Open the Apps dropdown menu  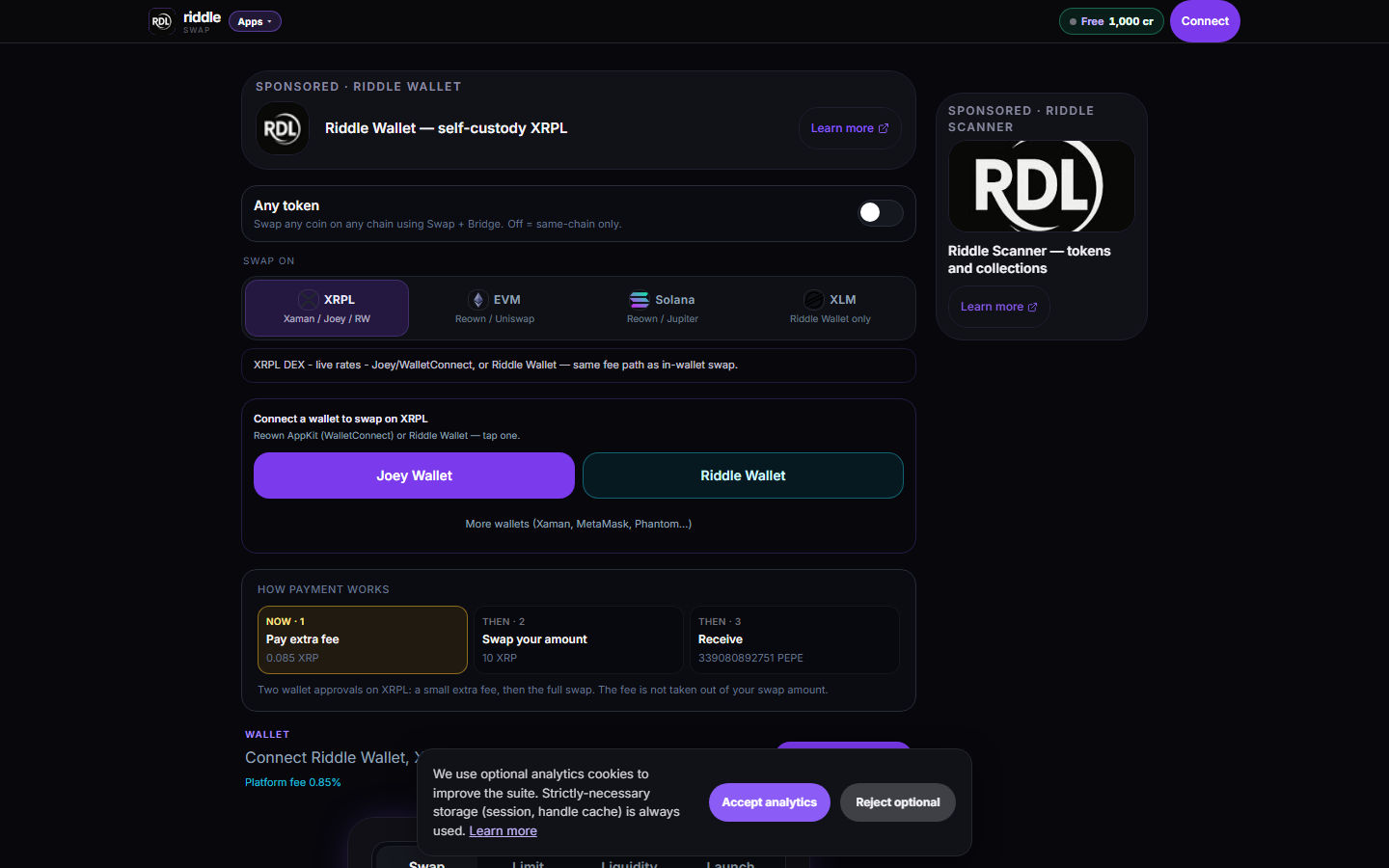tap(255, 21)
